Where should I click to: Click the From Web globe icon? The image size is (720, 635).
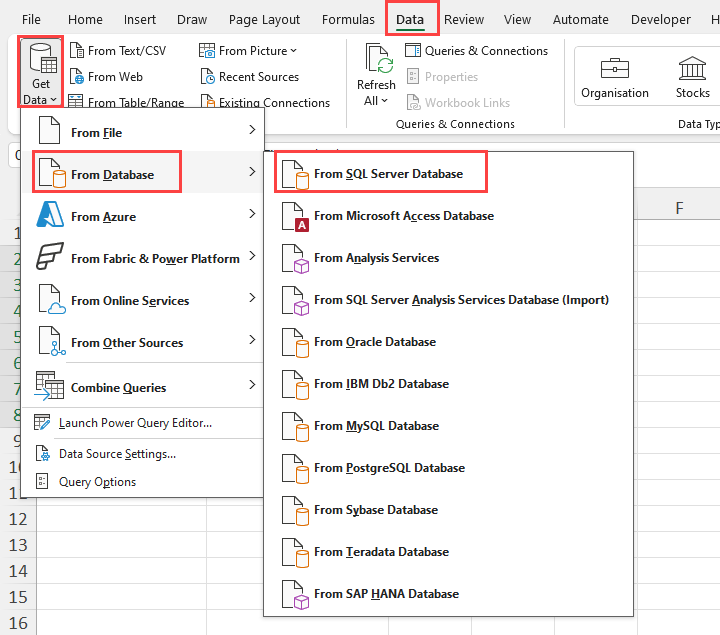point(76,76)
